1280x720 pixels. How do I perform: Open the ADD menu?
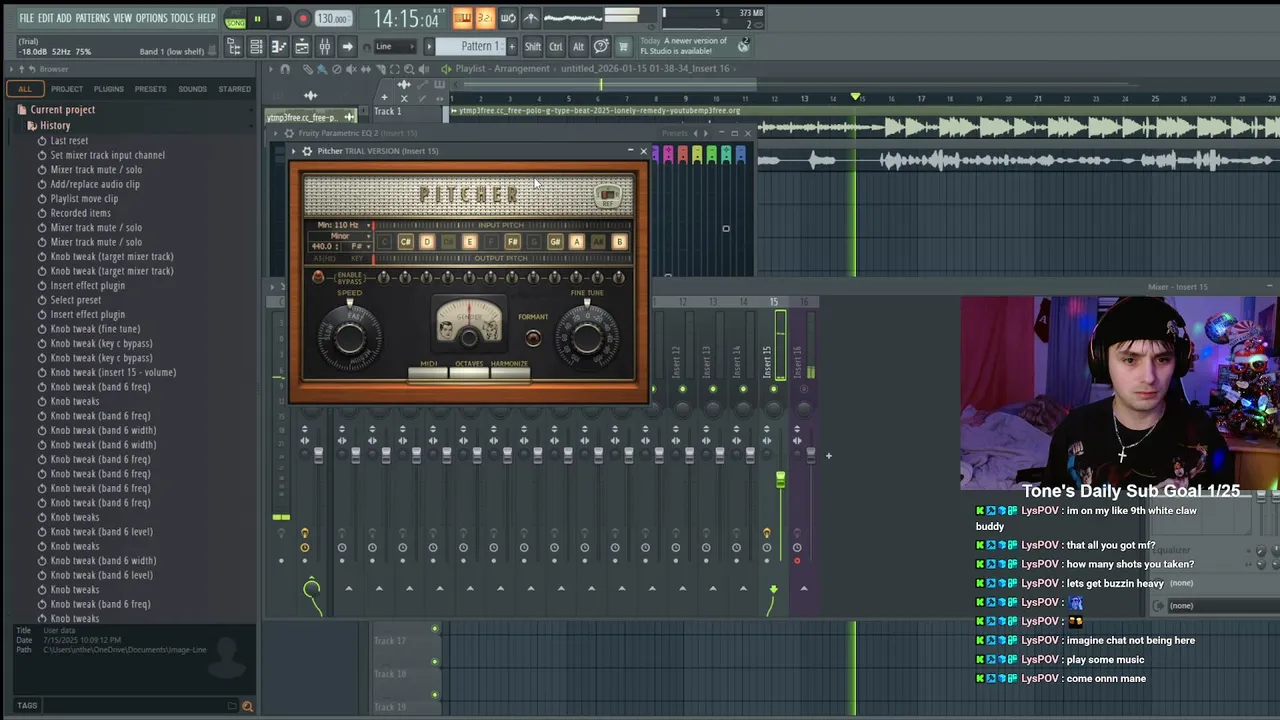[64, 18]
